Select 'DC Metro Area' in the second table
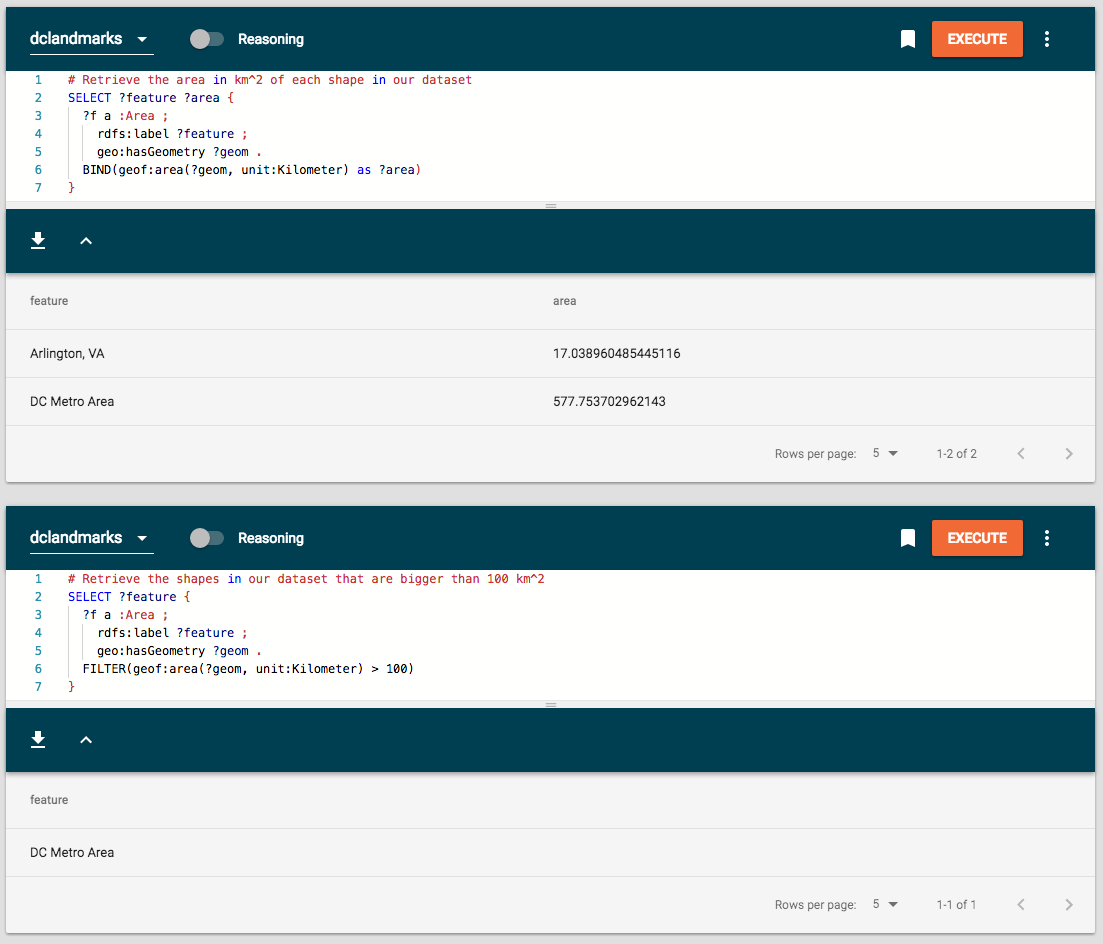1103x944 pixels. [72, 853]
